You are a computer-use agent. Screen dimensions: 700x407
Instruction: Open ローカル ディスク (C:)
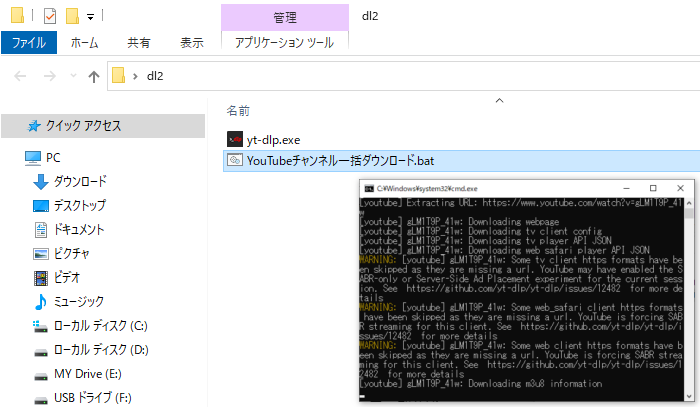coord(100,326)
